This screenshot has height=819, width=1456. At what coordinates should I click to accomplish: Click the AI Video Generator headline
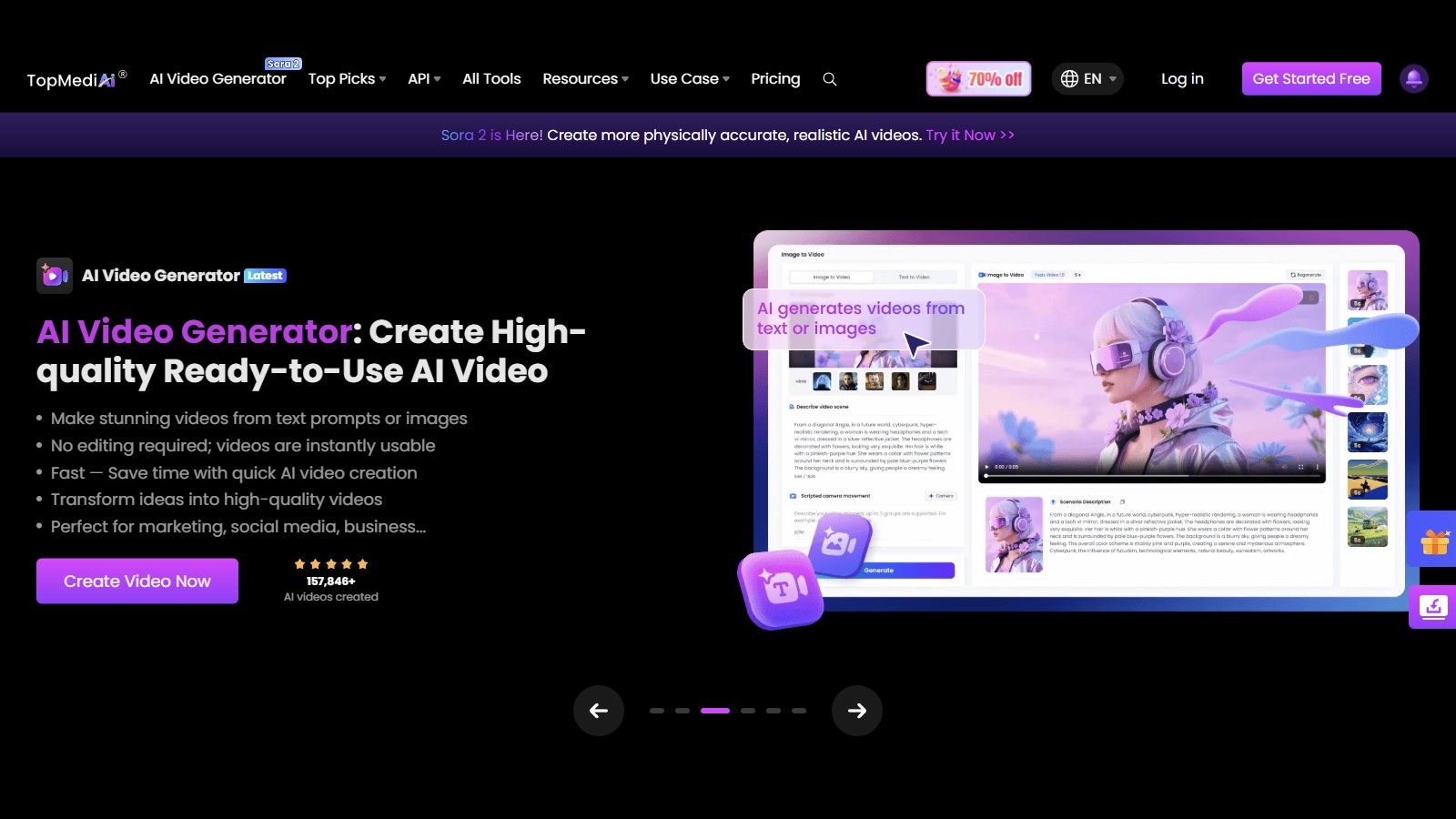click(x=311, y=351)
